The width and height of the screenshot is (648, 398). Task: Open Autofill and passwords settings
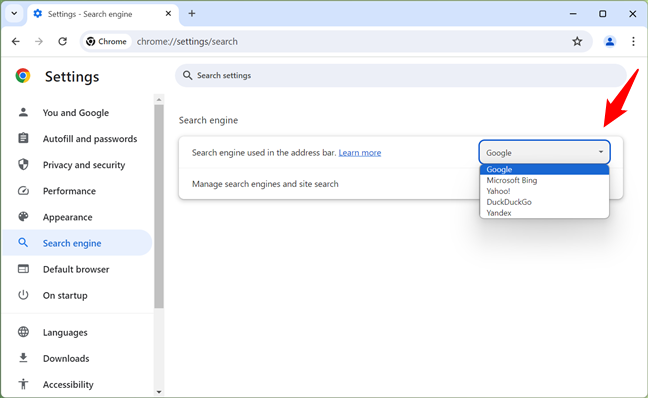(77, 138)
